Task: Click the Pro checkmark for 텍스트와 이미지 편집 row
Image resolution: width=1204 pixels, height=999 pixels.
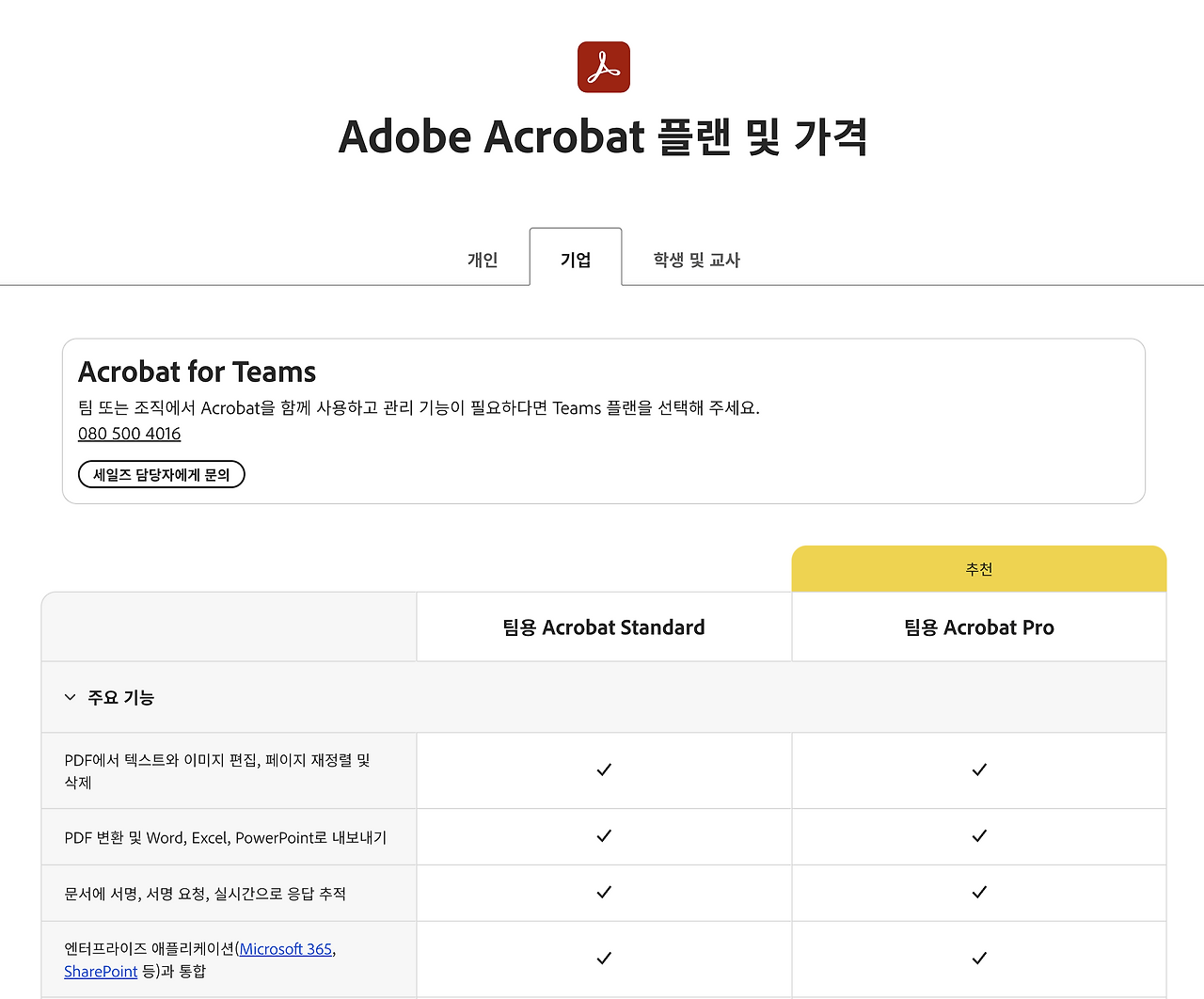Action: 979,769
